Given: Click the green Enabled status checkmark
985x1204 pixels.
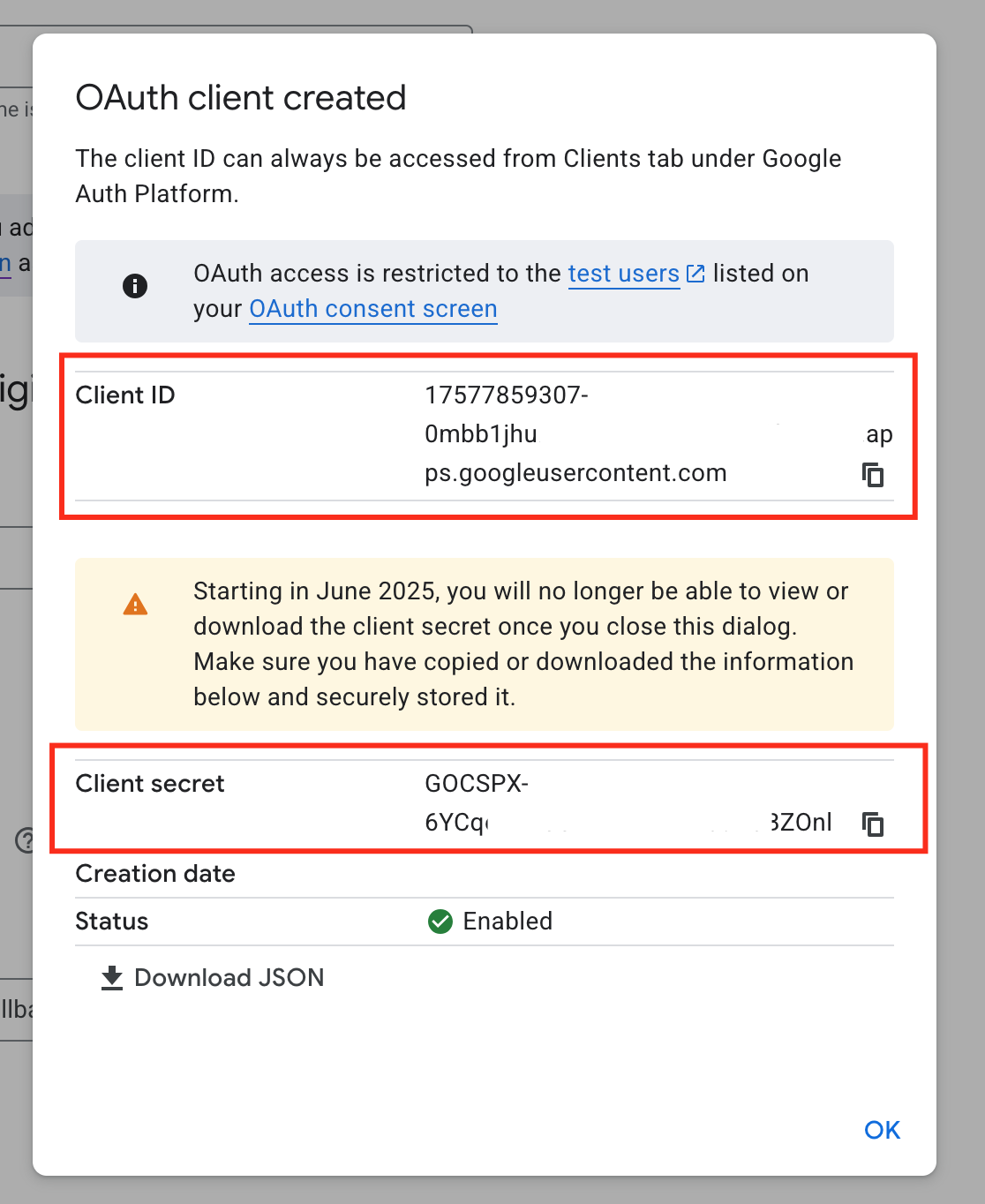Looking at the screenshot, I should pos(440,921).
